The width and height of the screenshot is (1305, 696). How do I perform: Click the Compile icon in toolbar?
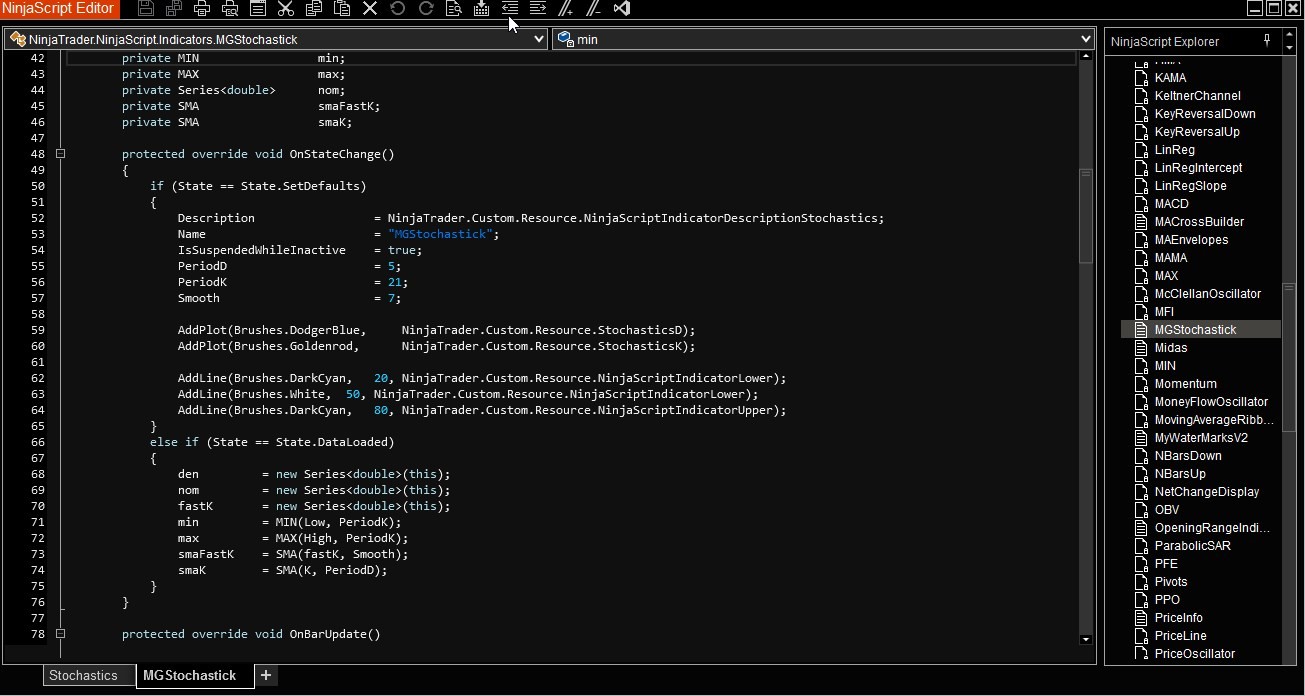[482, 9]
